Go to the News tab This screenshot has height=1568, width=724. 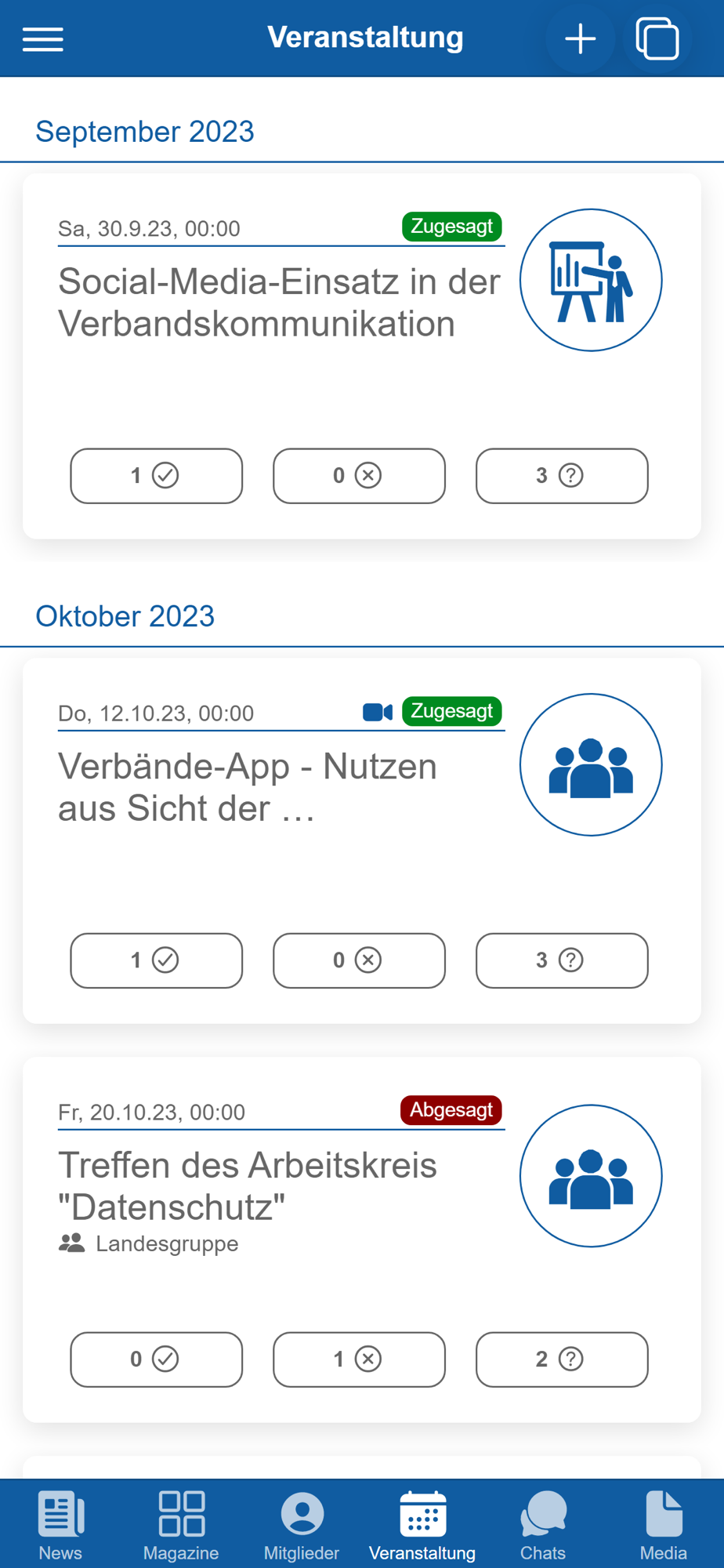coord(60,1525)
